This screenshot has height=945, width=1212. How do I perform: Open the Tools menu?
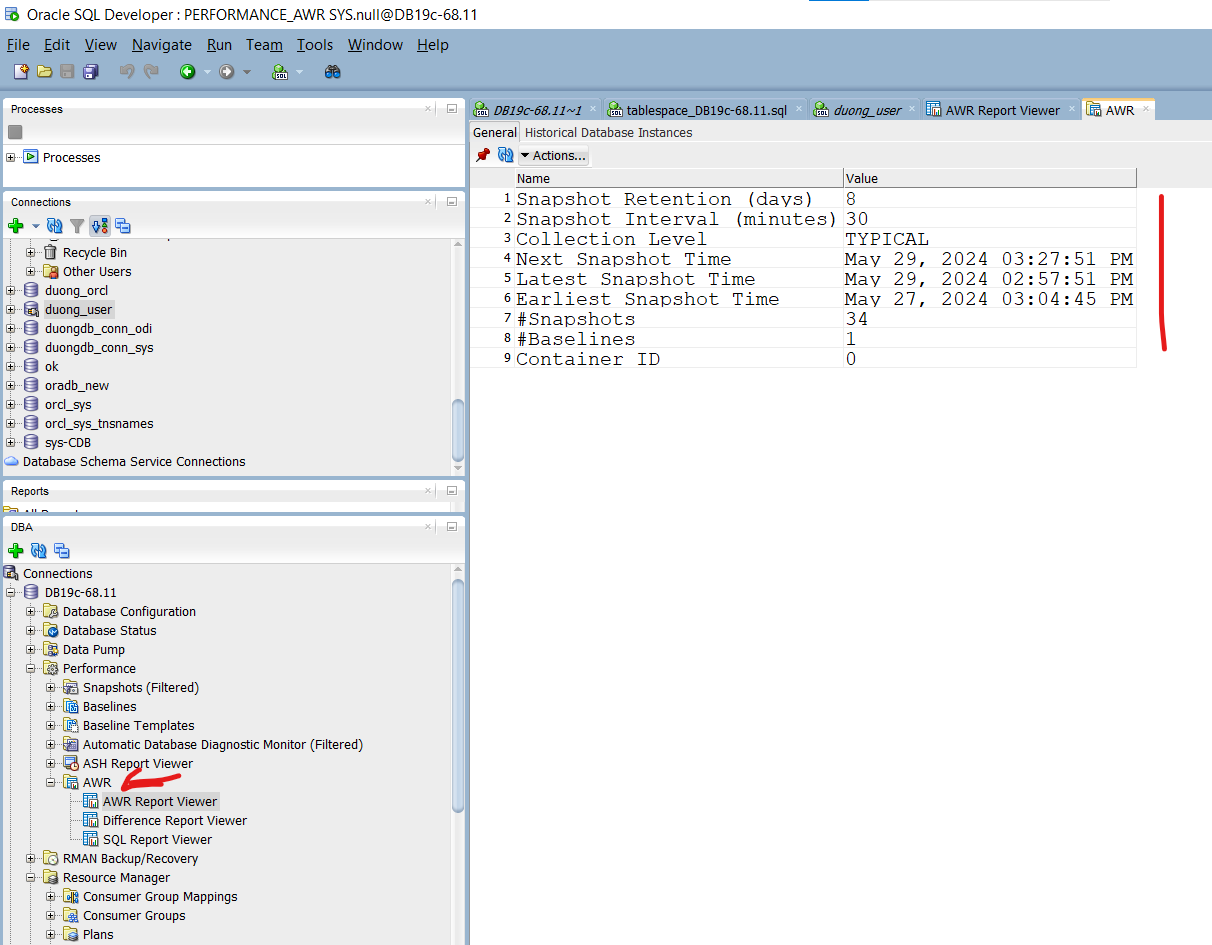pyautogui.click(x=315, y=45)
